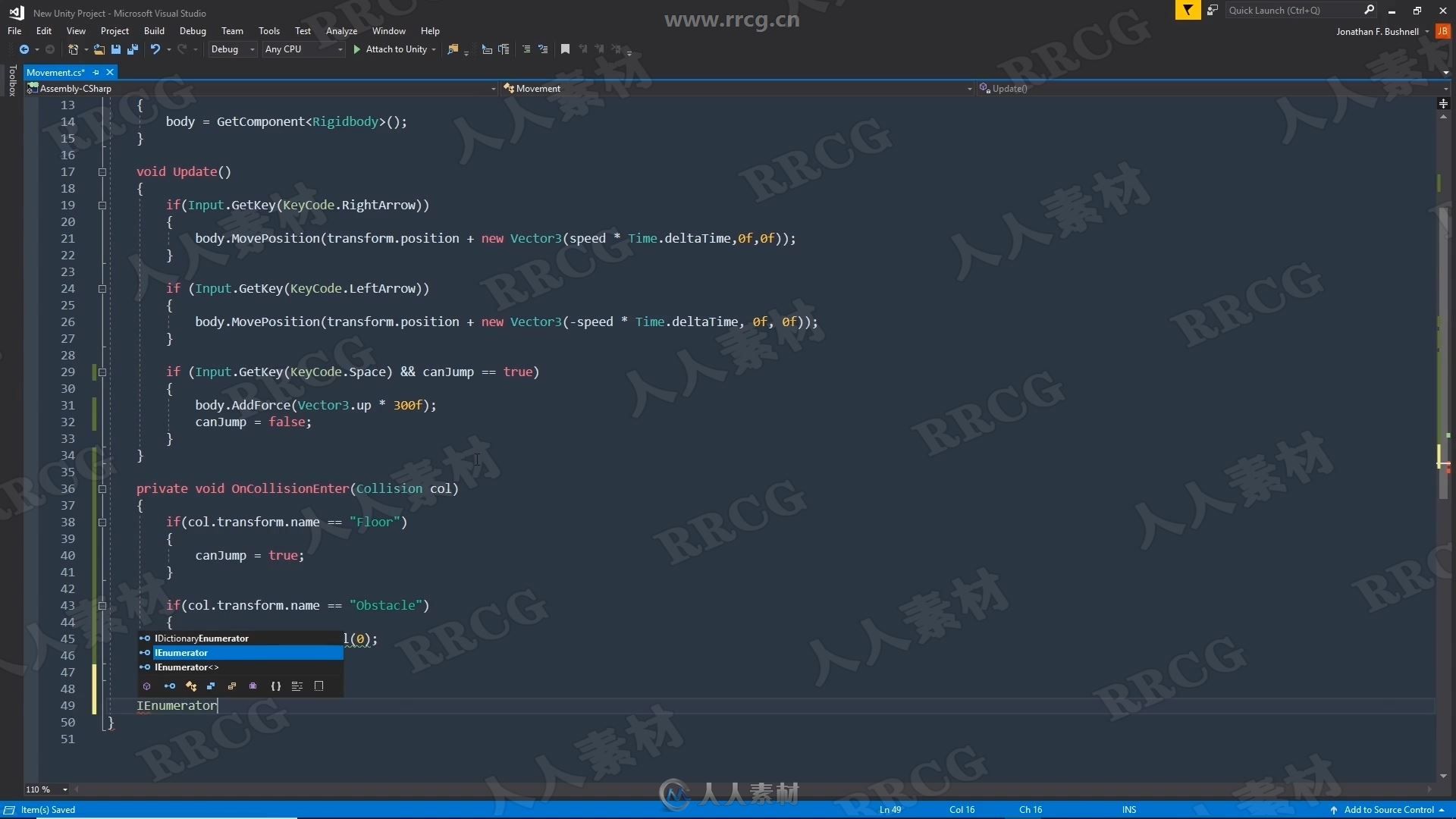Screen dimensions: 1456x819
Task: Open the Build menu
Action: click(x=154, y=31)
